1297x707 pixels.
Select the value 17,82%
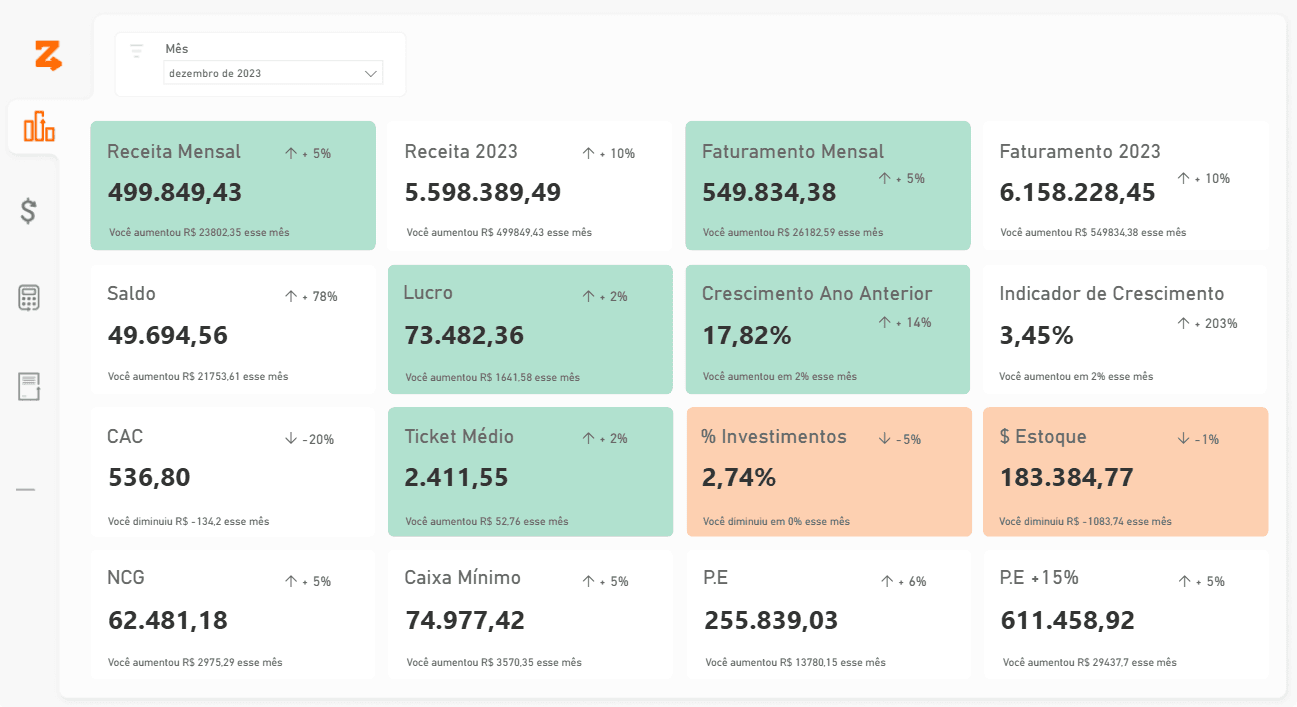click(x=746, y=335)
